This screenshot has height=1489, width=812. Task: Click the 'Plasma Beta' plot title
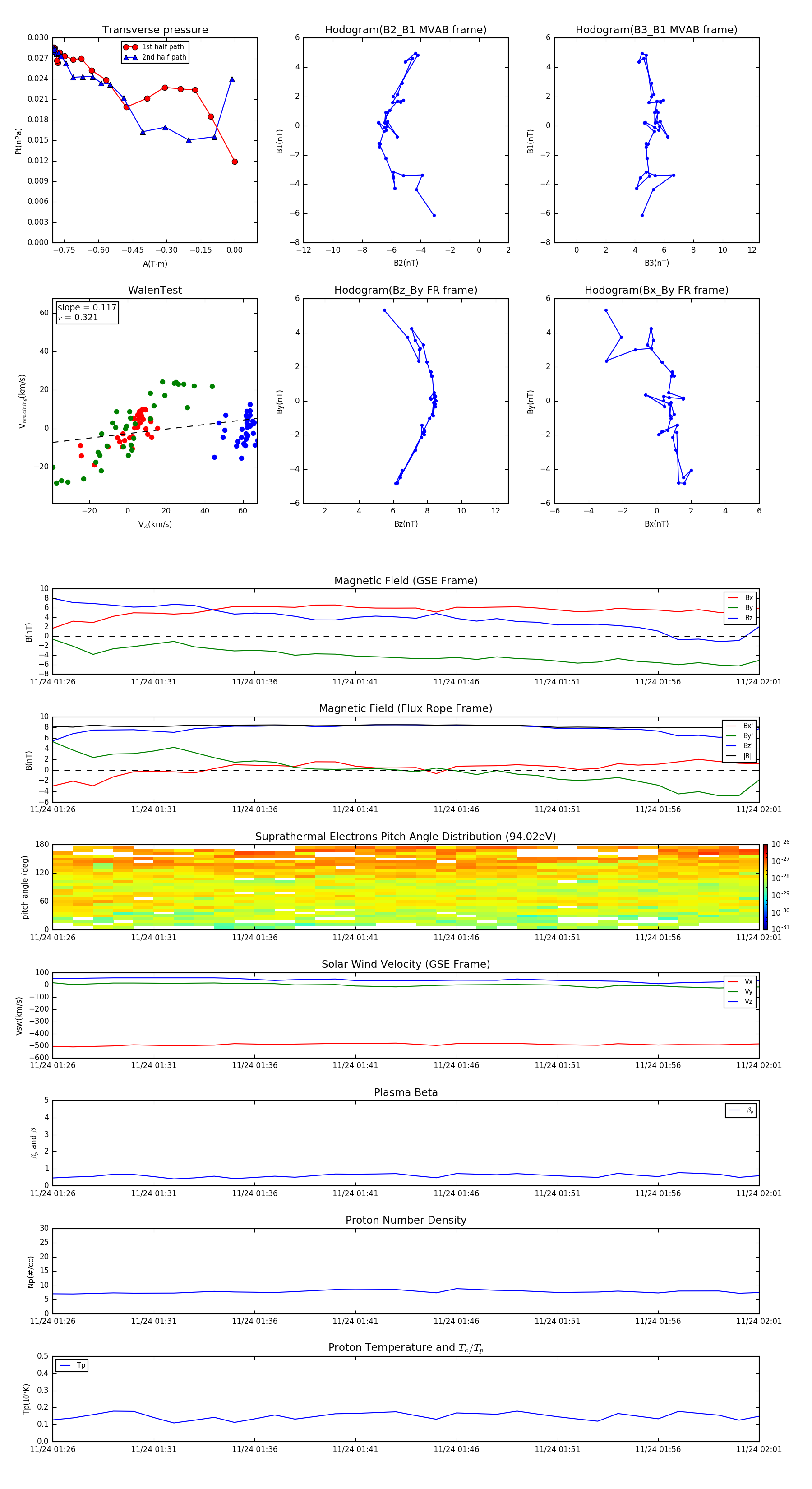click(x=406, y=1092)
